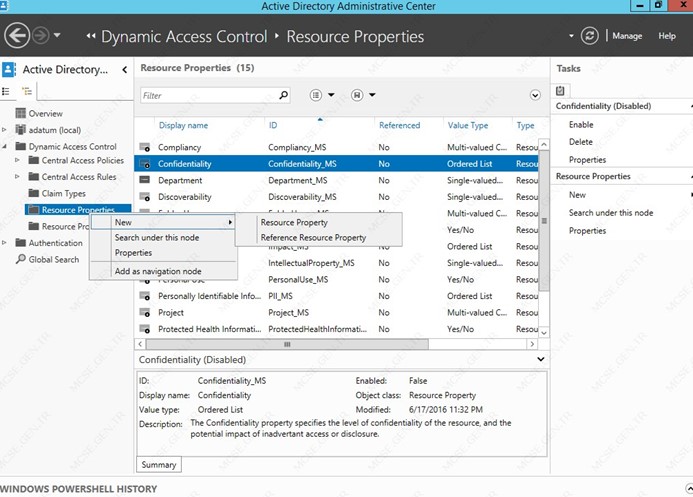Image resolution: width=693 pixels, height=497 pixels.
Task: Sort by ID column header
Action: point(273,125)
